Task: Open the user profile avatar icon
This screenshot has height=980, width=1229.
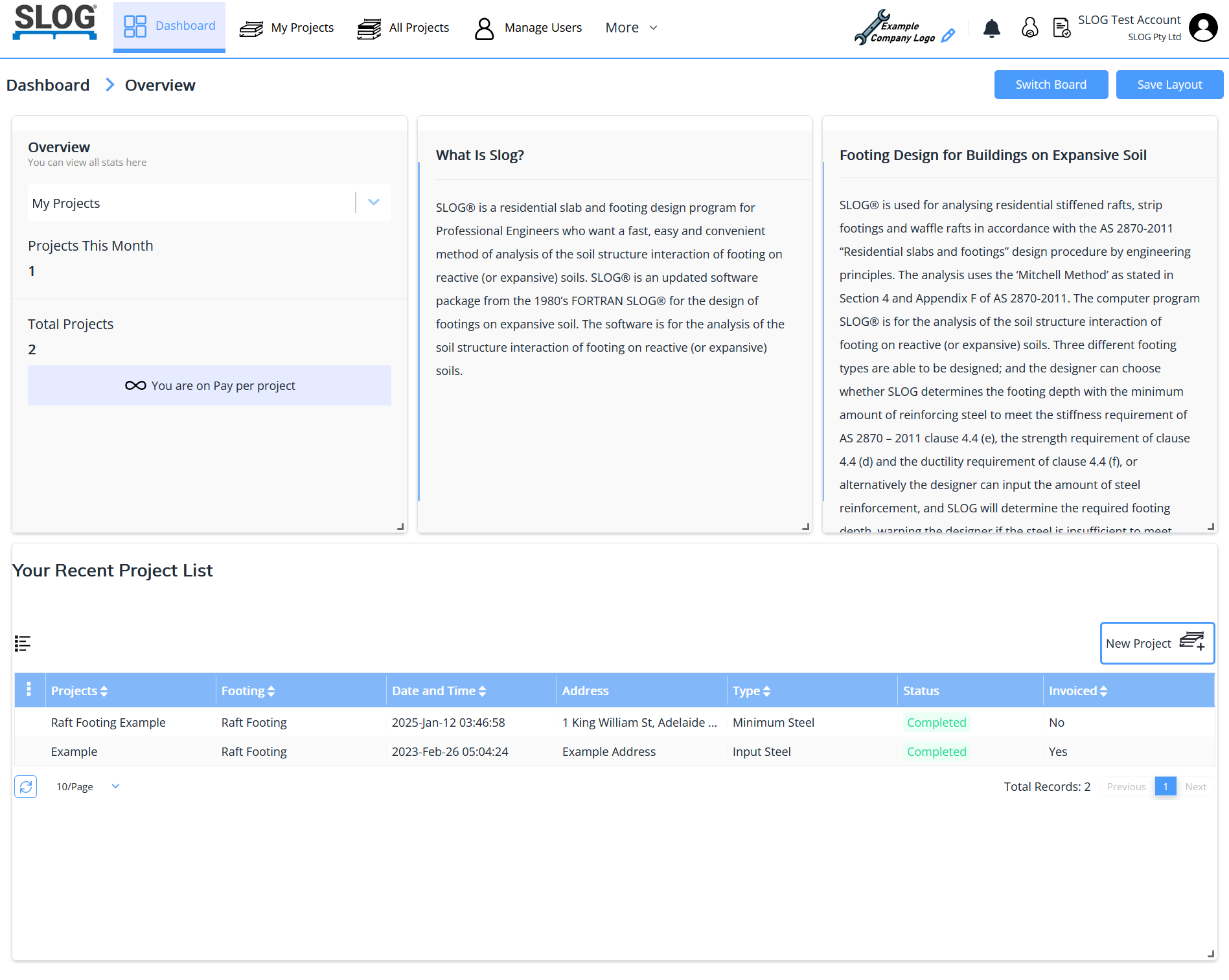Action: click(1203, 28)
